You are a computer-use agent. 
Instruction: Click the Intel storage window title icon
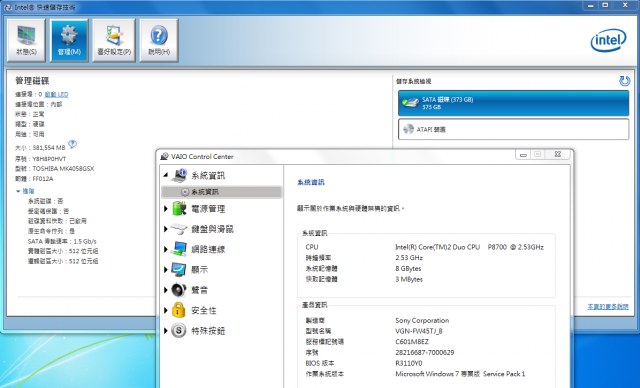pyautogui.click(x=7, y=7)
